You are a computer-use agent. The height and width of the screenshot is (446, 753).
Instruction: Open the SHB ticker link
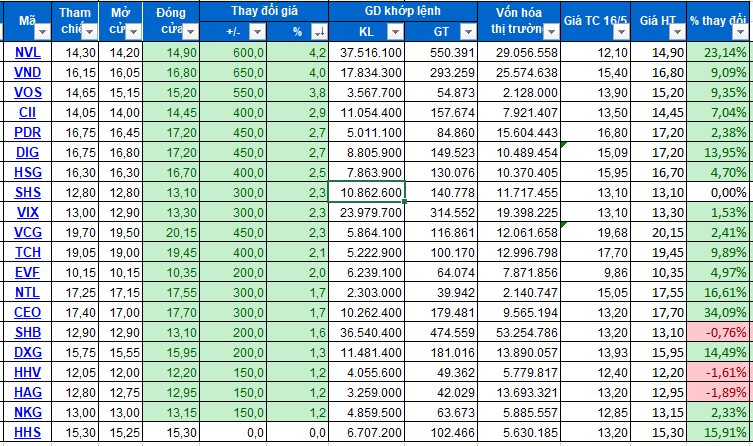pyautogui.click(x=27, y=332)
